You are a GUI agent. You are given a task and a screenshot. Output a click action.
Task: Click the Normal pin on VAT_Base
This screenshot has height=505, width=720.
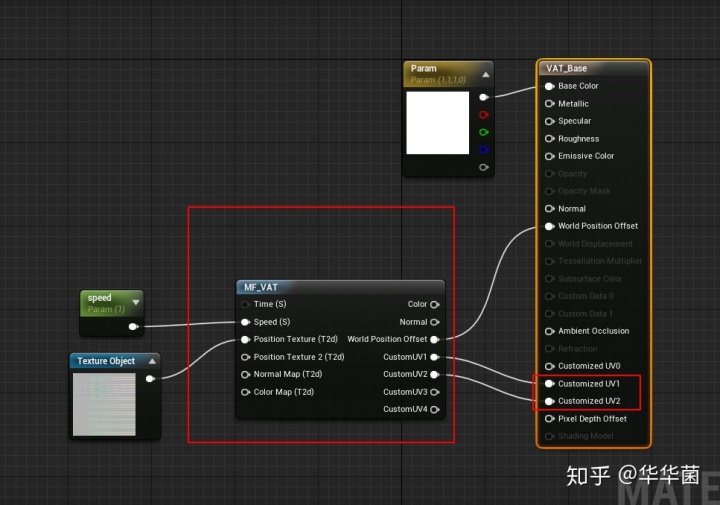tap(549, 209)
